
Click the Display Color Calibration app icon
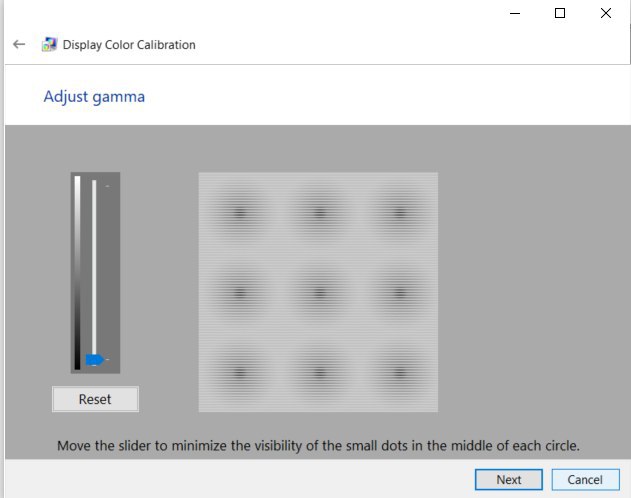click(x=49, y=44)
